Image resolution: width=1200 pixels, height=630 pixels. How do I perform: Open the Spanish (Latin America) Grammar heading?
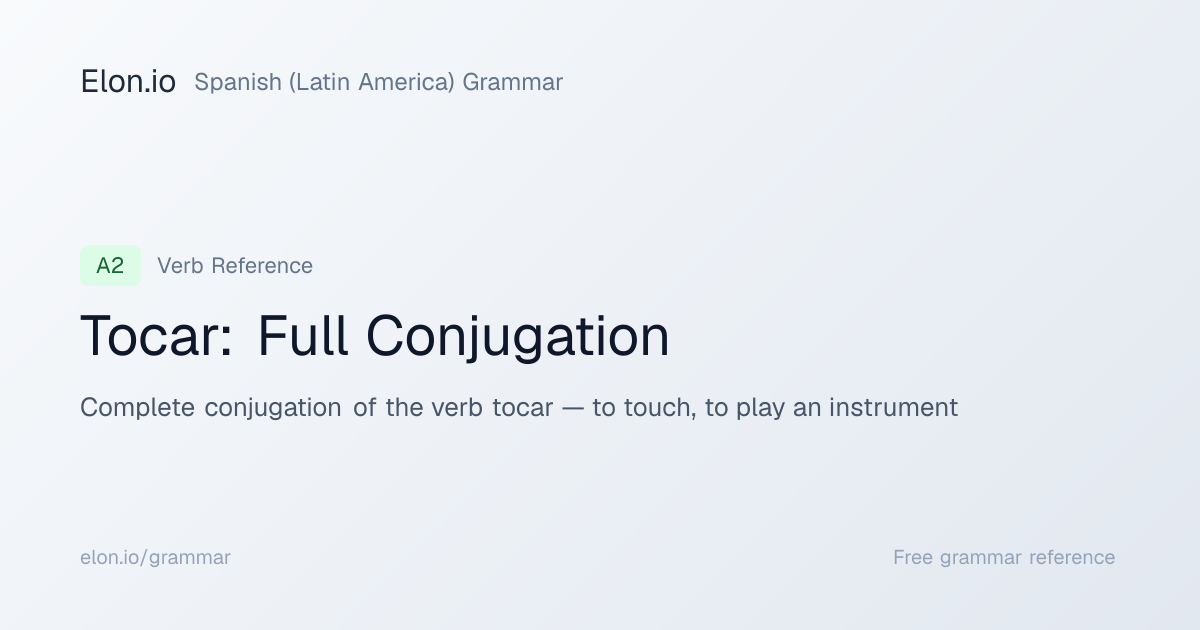(x=378, y=83)
